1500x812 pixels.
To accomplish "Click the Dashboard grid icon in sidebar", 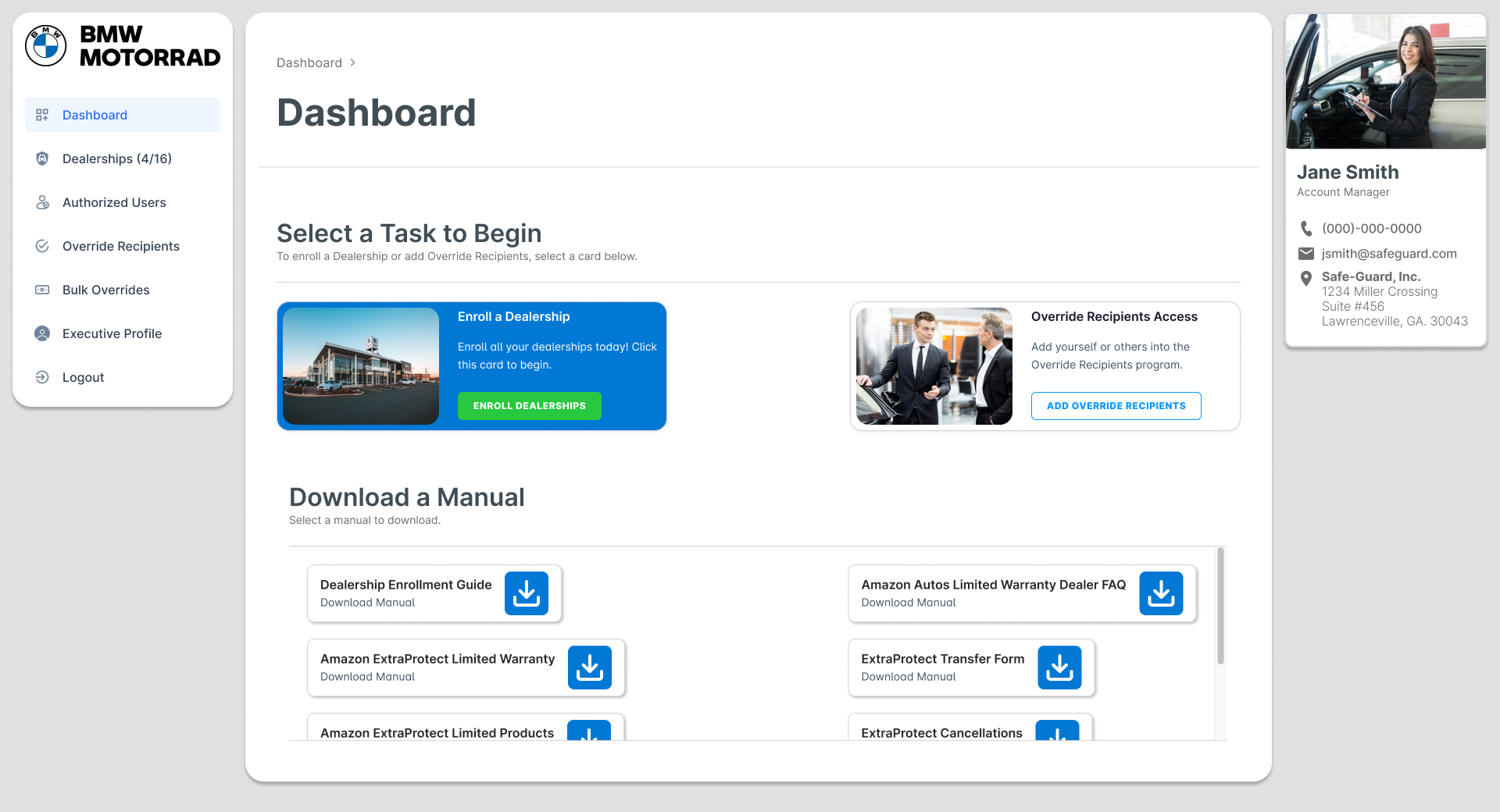I will [42, 115].
